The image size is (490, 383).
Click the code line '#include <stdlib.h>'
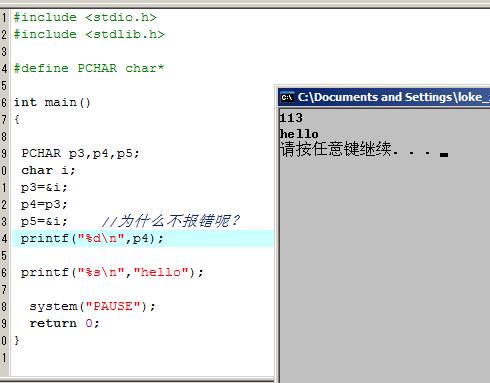[89, 34]
